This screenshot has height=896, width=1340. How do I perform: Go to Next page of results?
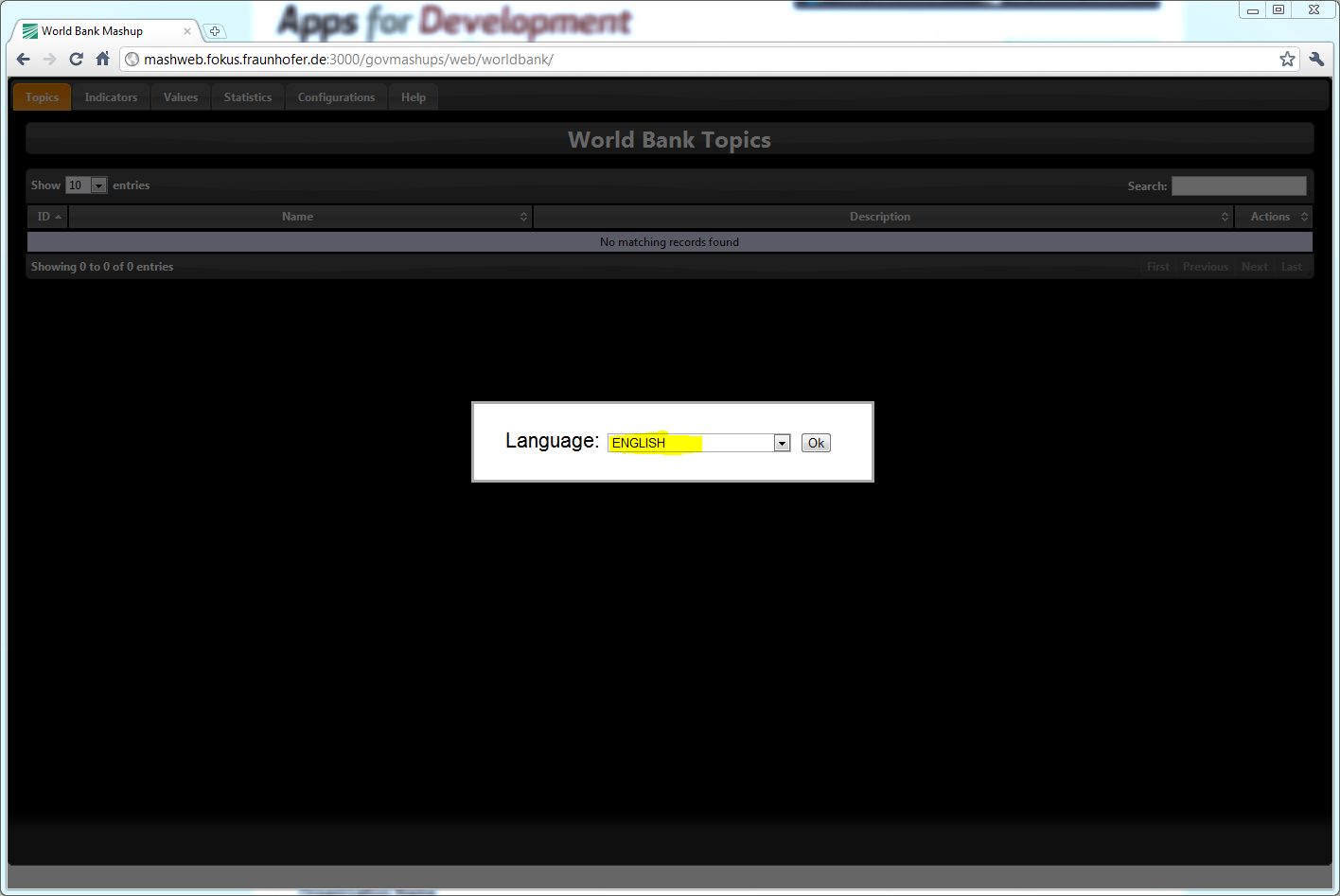[1255, 267]
